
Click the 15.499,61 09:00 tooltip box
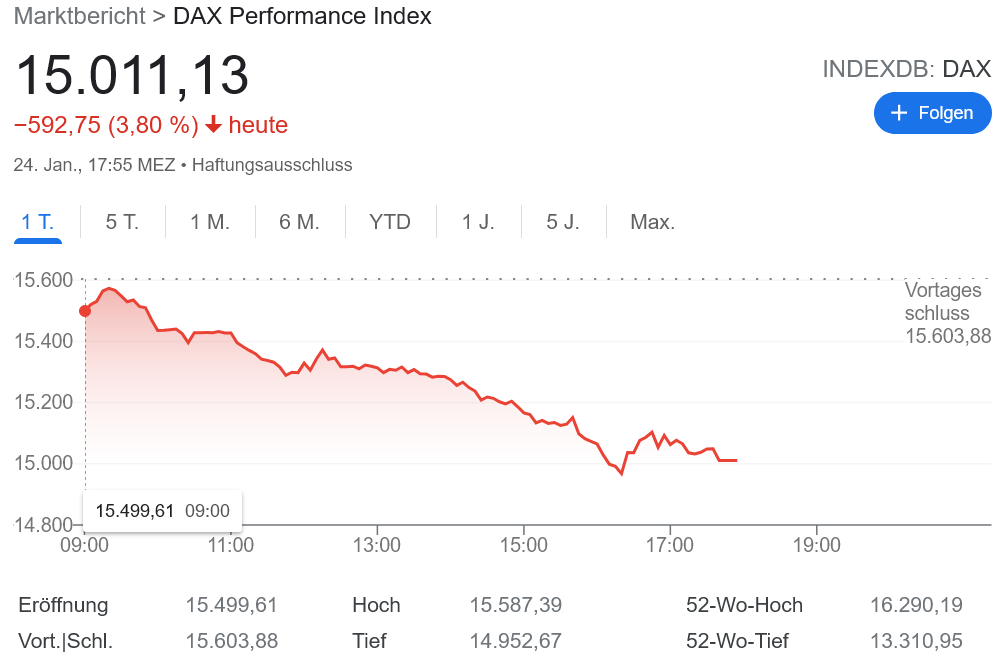pyautogui.click(x=162, y=511)
